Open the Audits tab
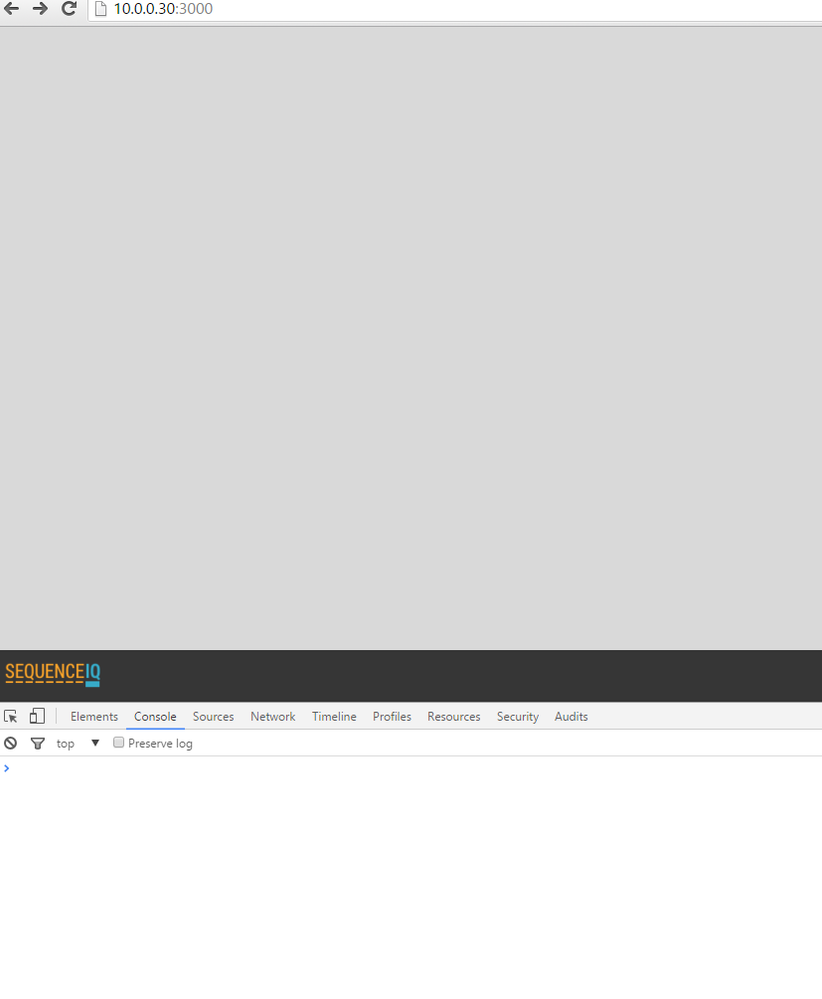This screenshot has width=822, height=999. (x=571, y=716)
